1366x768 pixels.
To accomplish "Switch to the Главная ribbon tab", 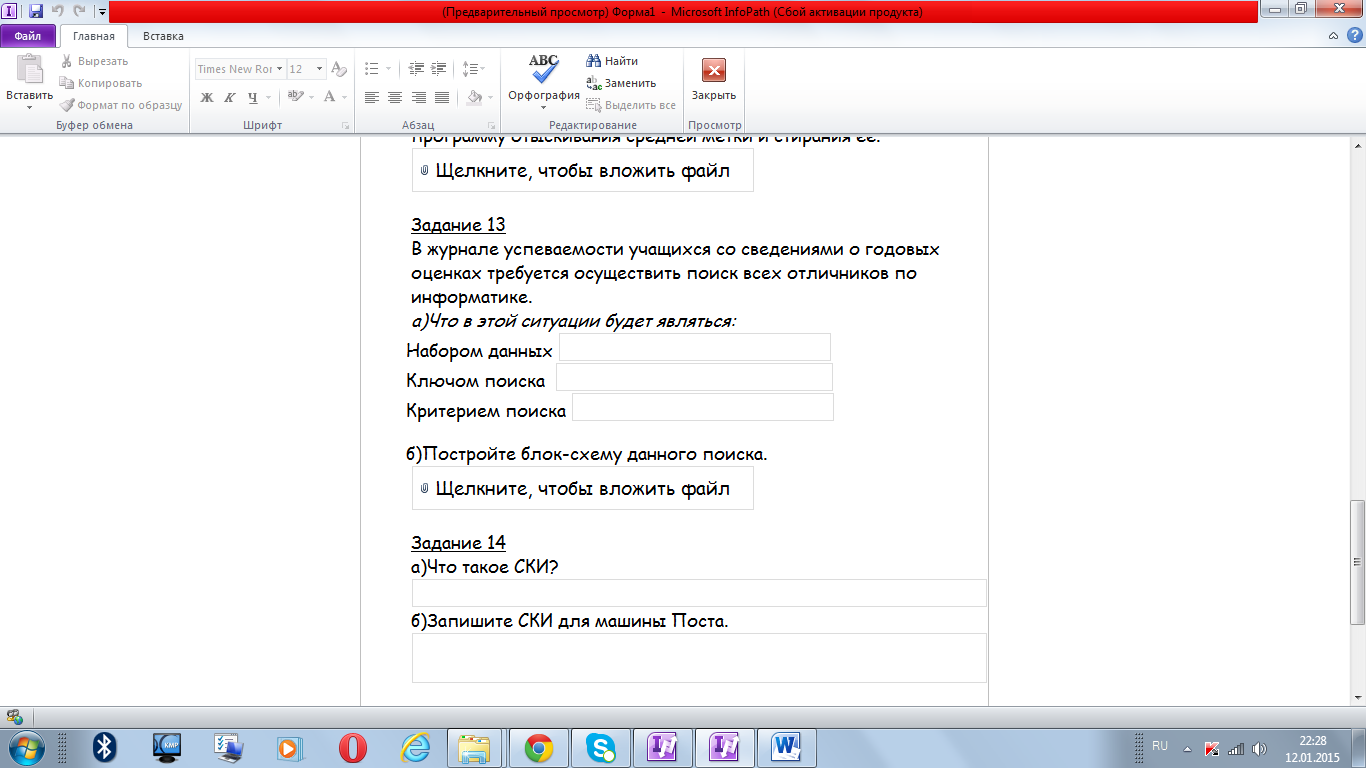I will coord(94,36).
